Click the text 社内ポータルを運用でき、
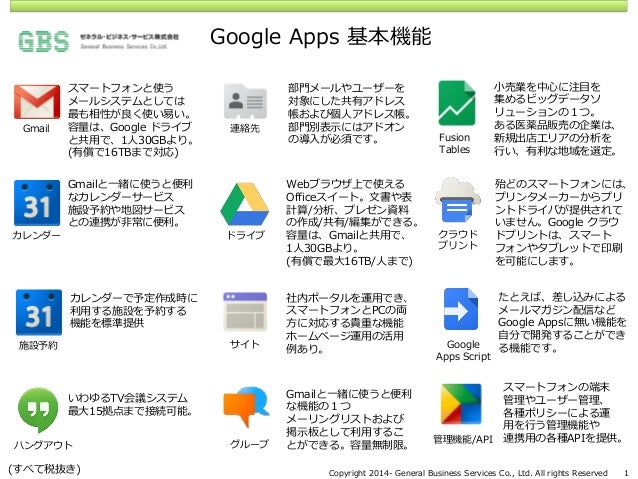This screenshot has width=638, height=479. coord(347,297)
